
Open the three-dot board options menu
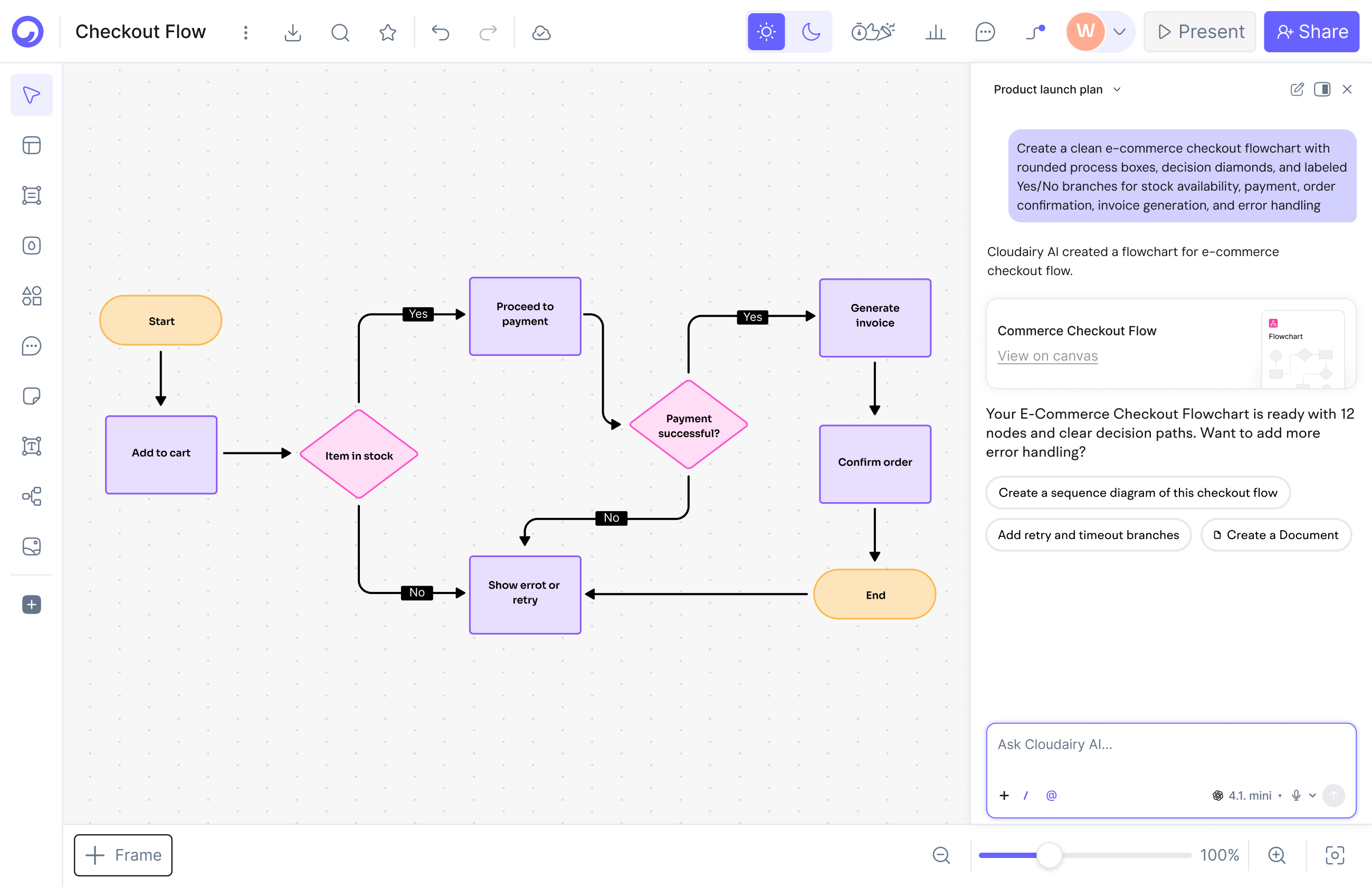[x=246, y=32]
